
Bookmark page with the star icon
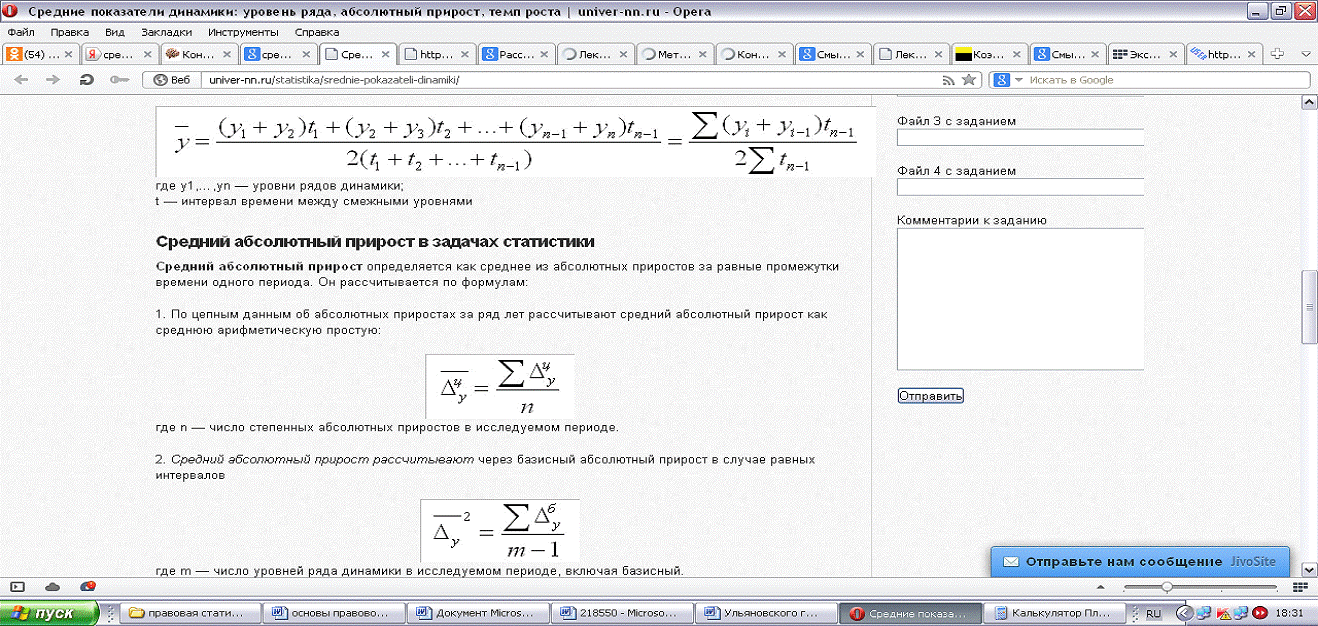tap(968, 80)
